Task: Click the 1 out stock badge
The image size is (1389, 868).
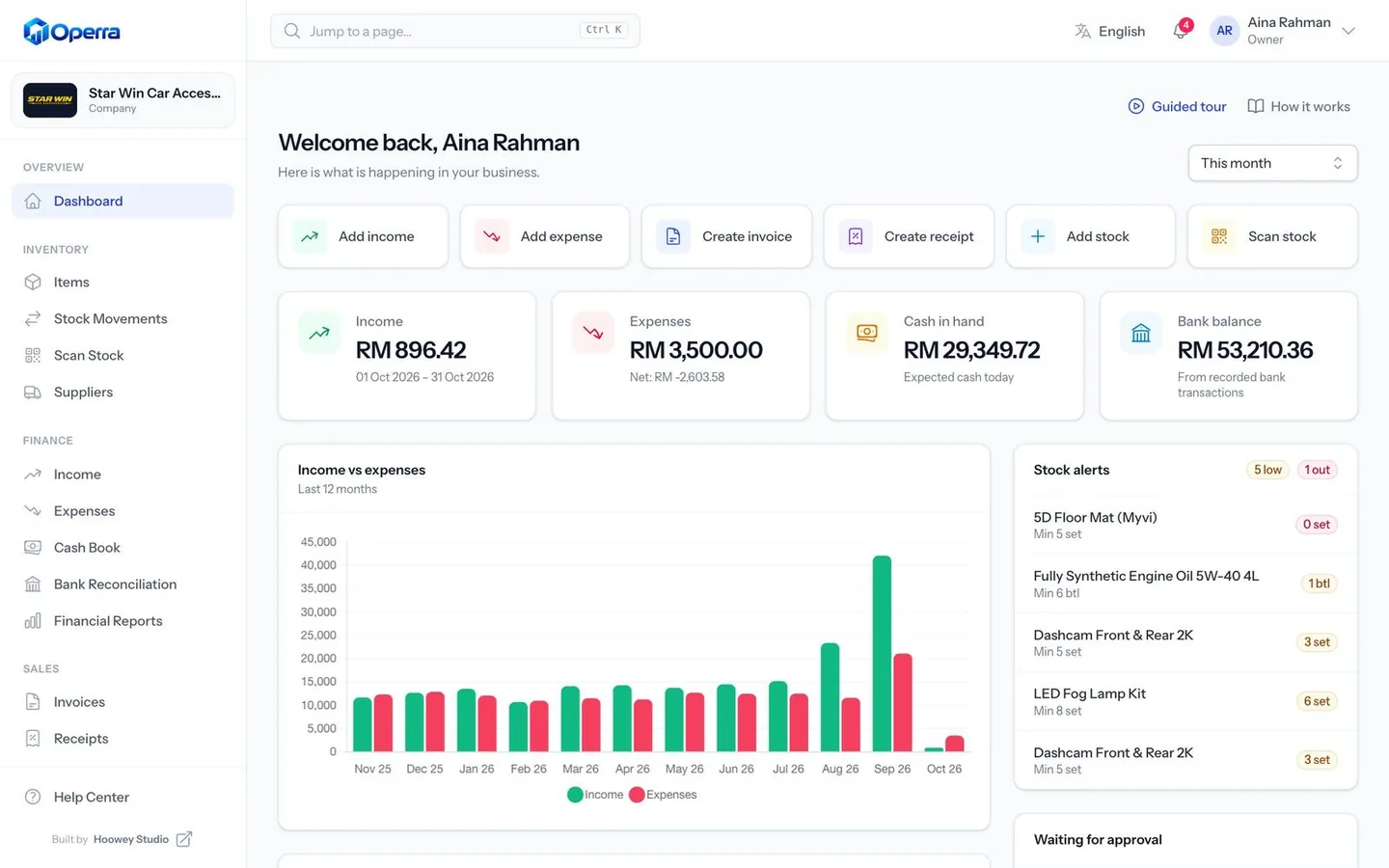Action: pos(1318,470)
